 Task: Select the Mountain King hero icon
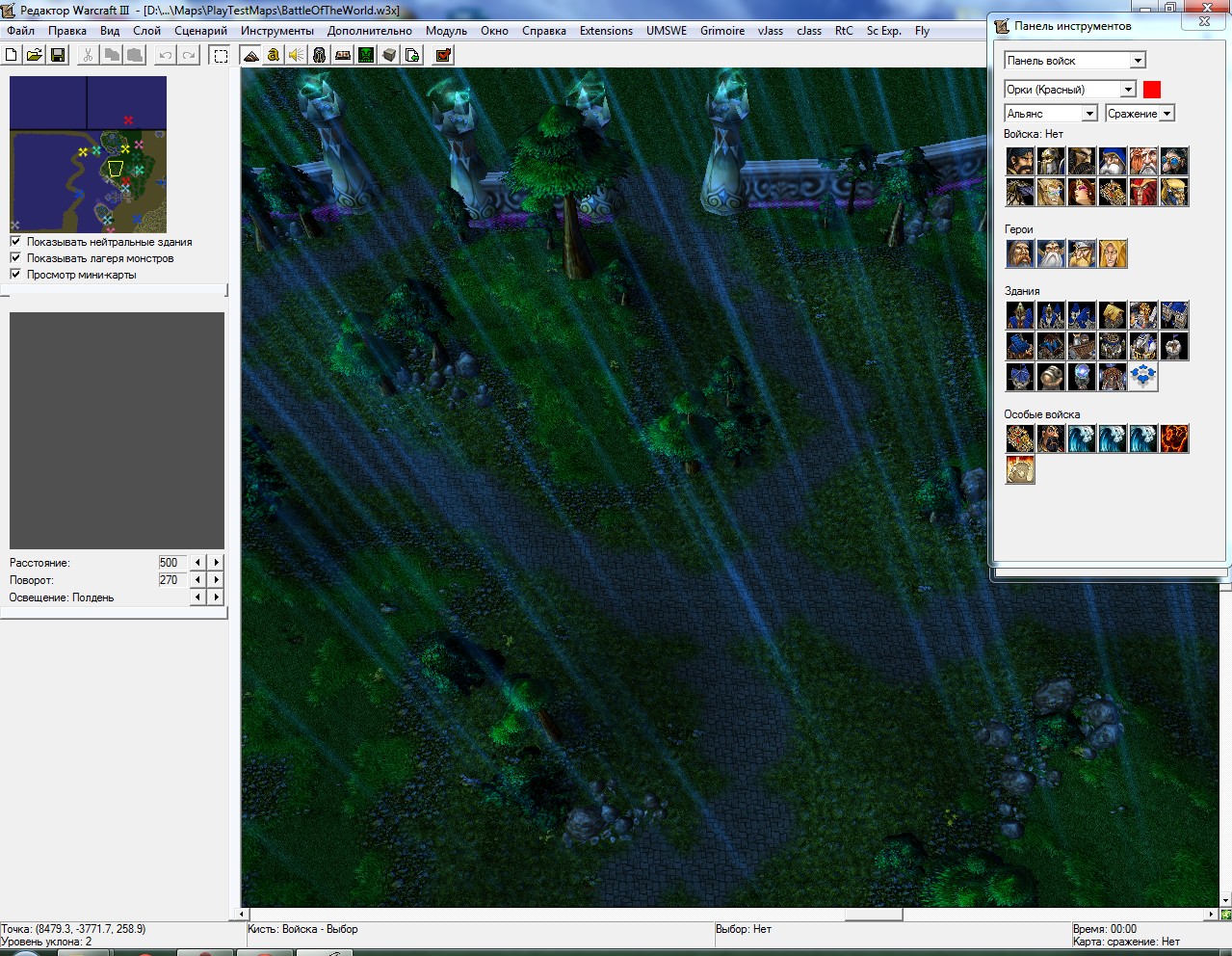(1082, 253)
